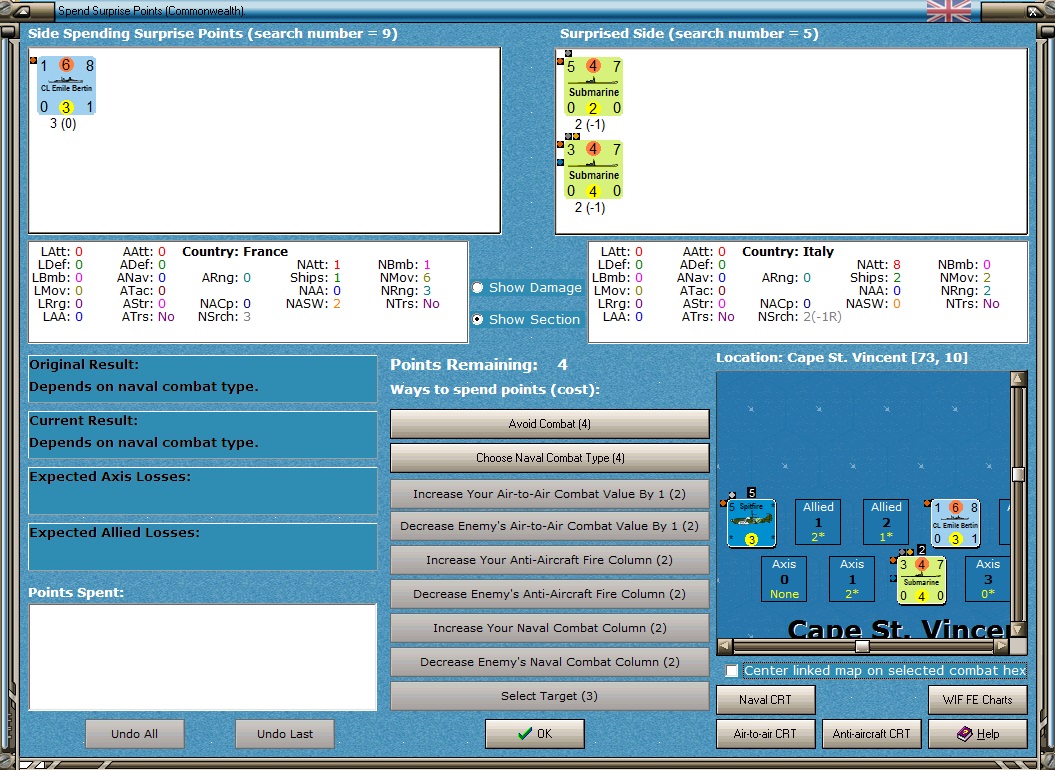Open the Naval CRT chart

766,700
